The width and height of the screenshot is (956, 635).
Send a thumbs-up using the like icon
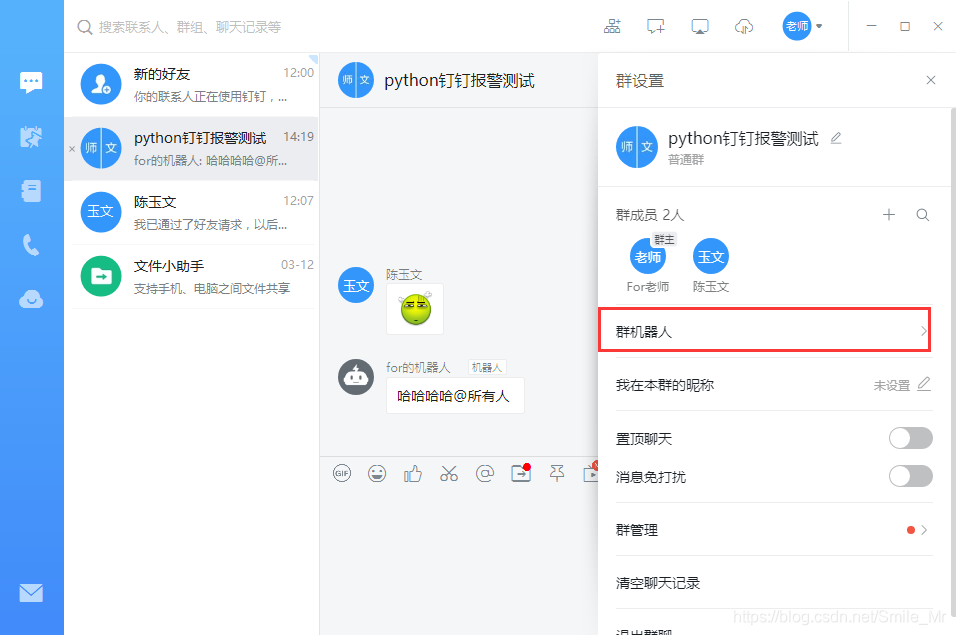(x=412, y=473)
